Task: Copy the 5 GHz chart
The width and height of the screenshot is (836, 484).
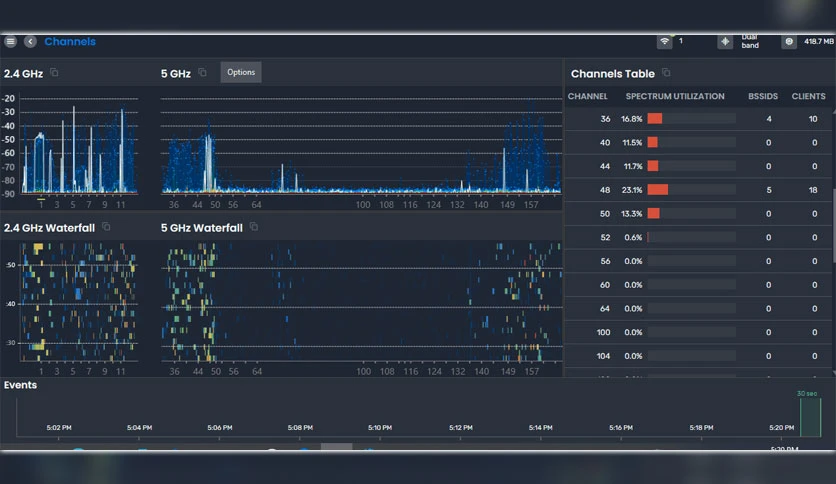Action: 202,72
